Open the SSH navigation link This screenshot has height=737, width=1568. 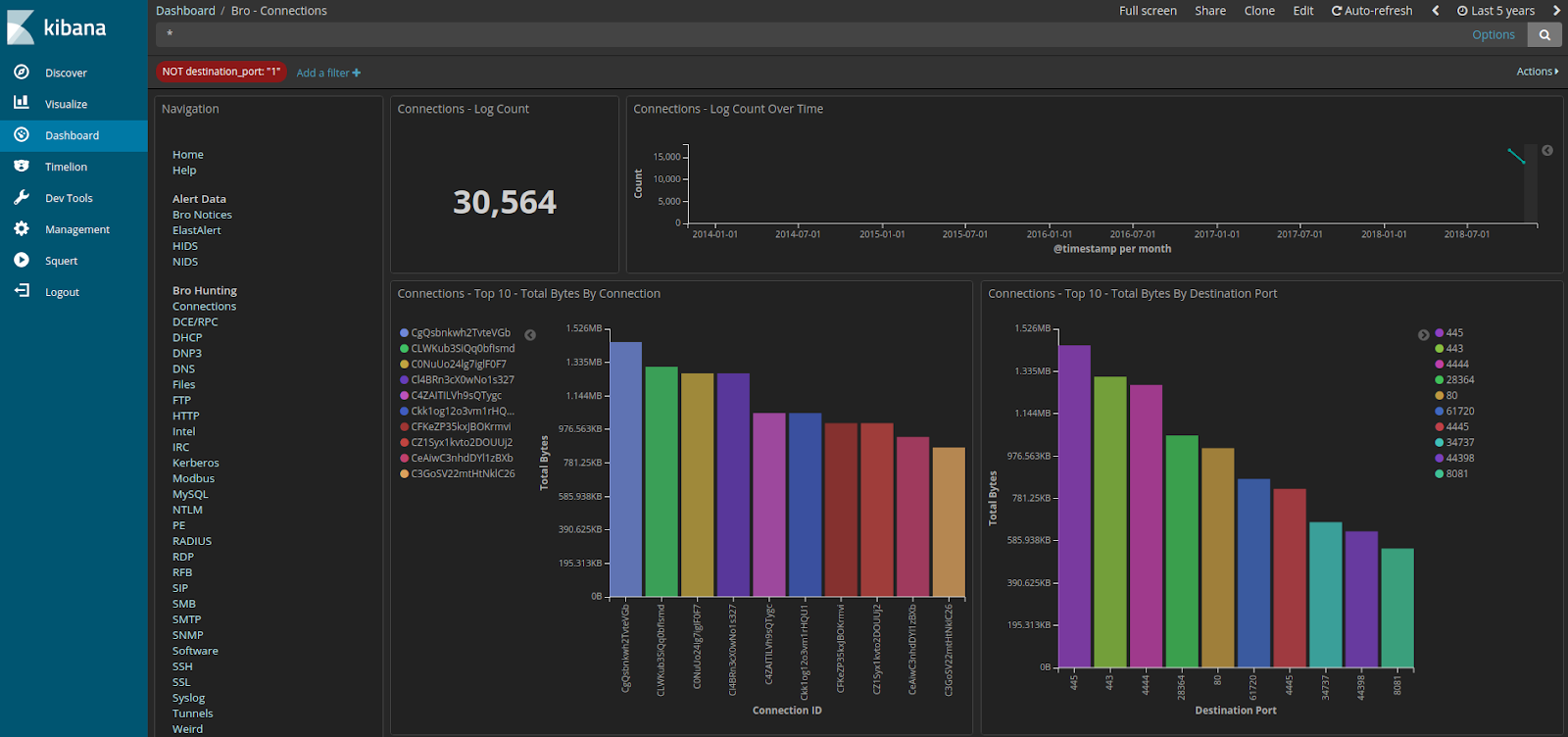coord(182,666)
